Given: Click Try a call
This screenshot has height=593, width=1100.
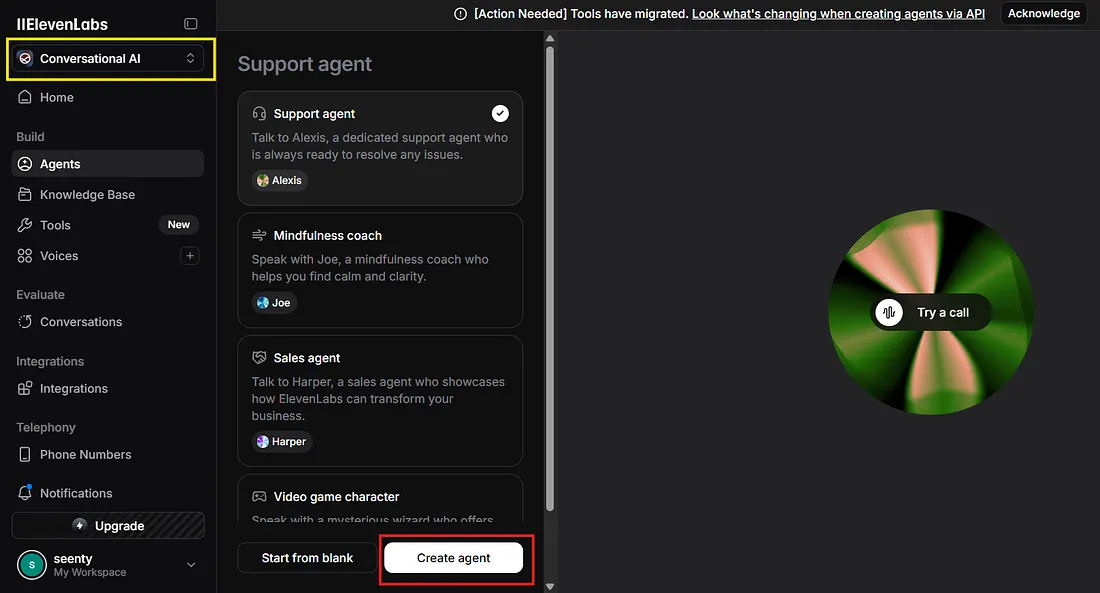Looking at the screenshot, I should click(x=931, y=312).
